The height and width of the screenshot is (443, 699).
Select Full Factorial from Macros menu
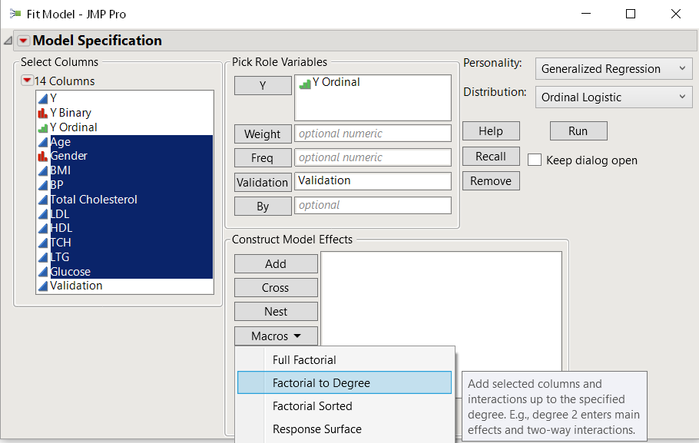pyautogui.click(x=304, y=360)
